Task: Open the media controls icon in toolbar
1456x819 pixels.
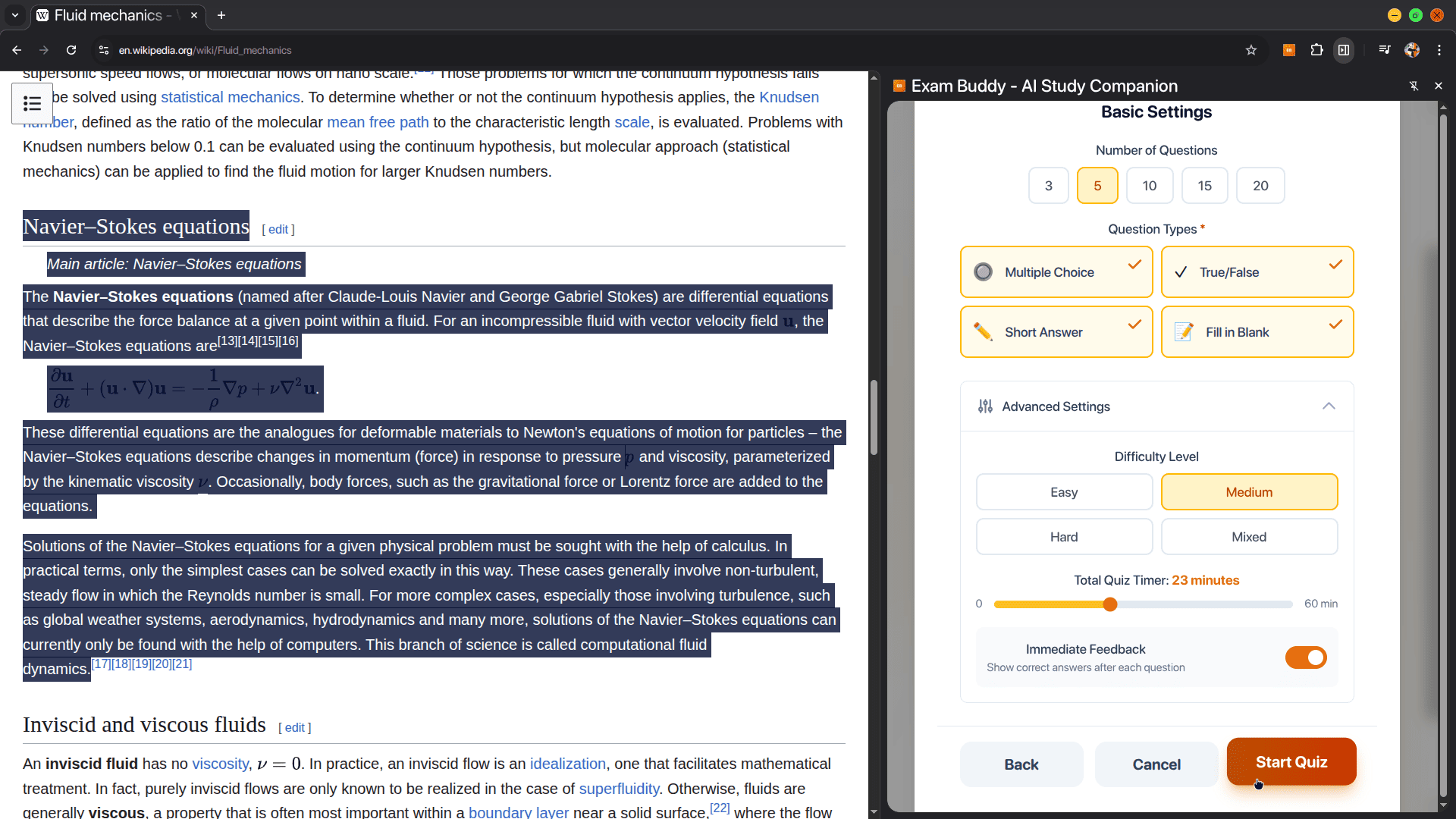Action: 1385,50
